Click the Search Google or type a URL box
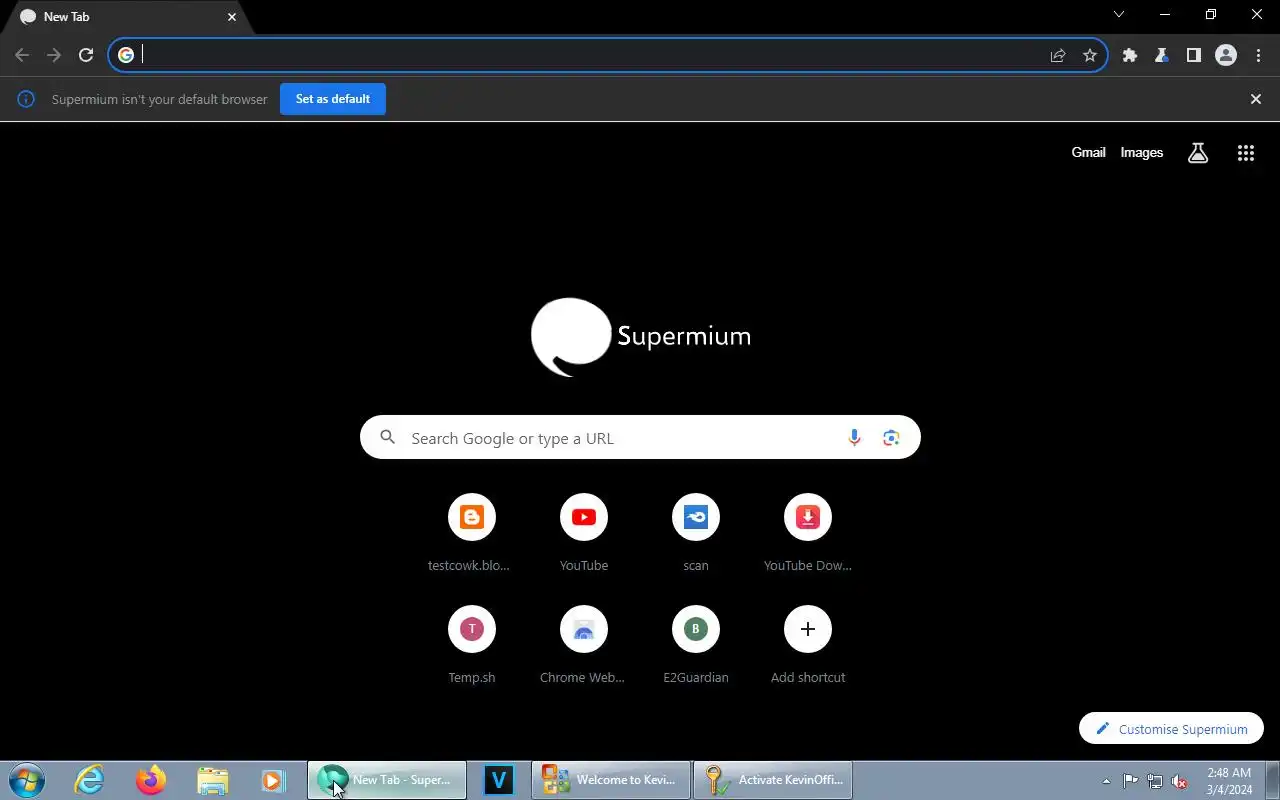 (640, 438)
